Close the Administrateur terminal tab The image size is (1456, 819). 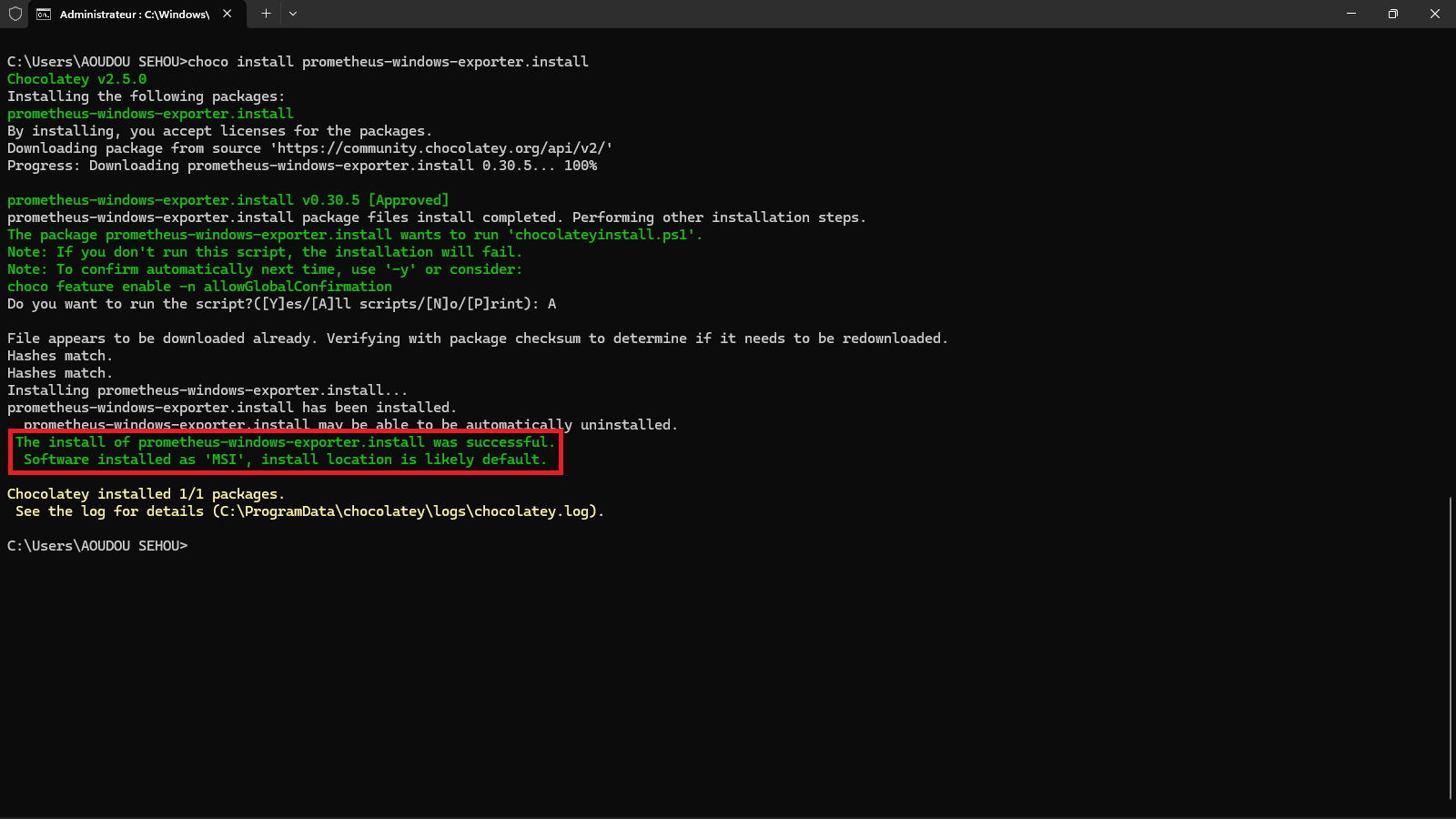(227, 14)
